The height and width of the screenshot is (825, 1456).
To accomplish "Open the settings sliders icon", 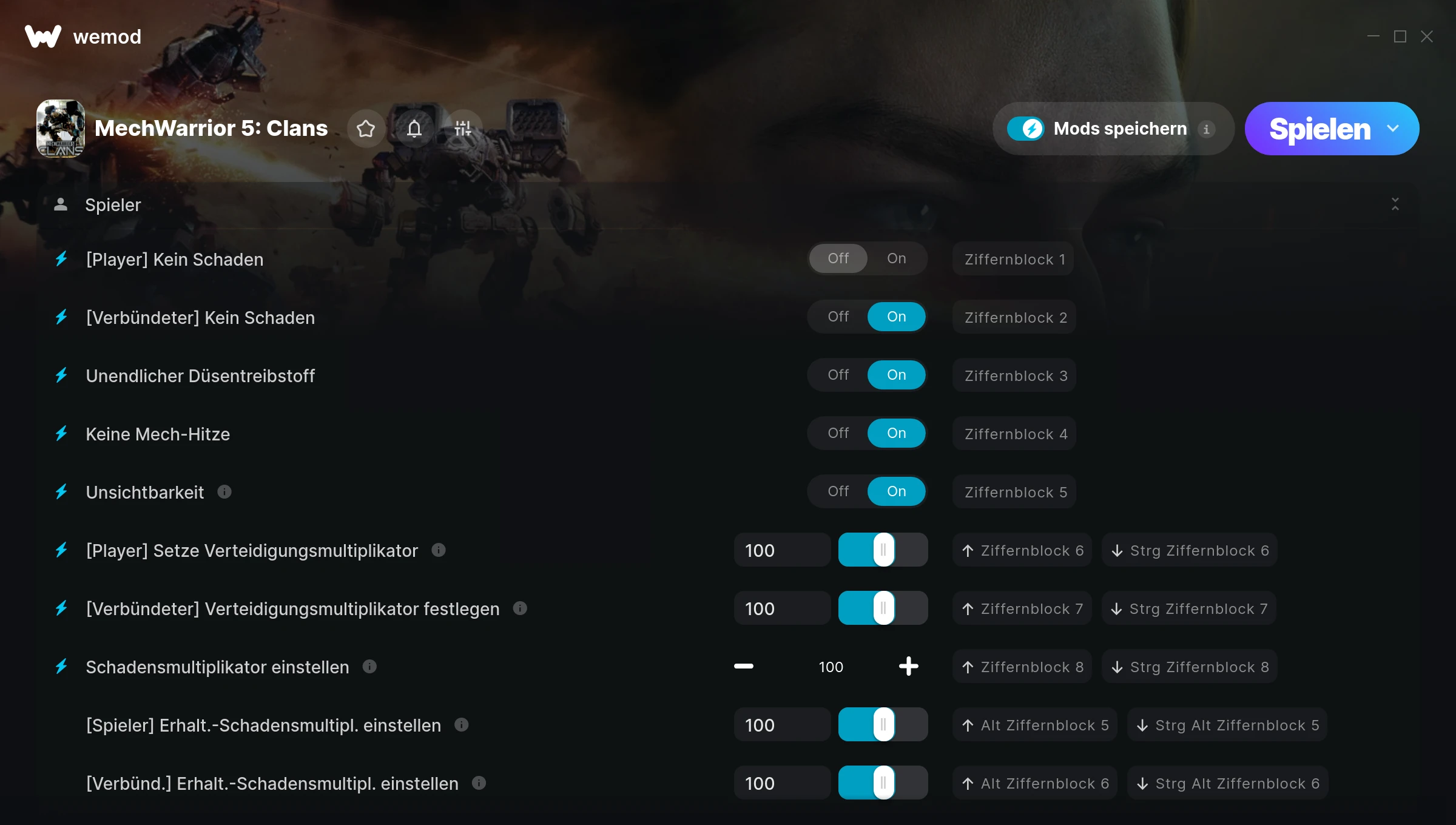I will [x=463, y=129].
